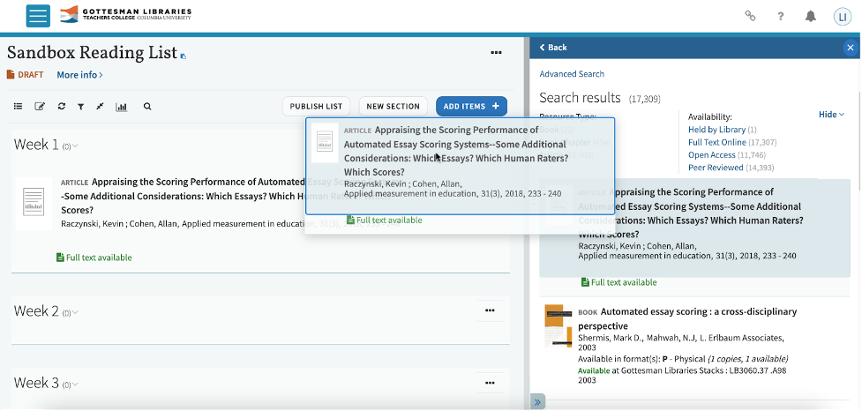Open the filter funnel toolbar icon
Screen dimensions: 862x412
[x=81, y=107]
